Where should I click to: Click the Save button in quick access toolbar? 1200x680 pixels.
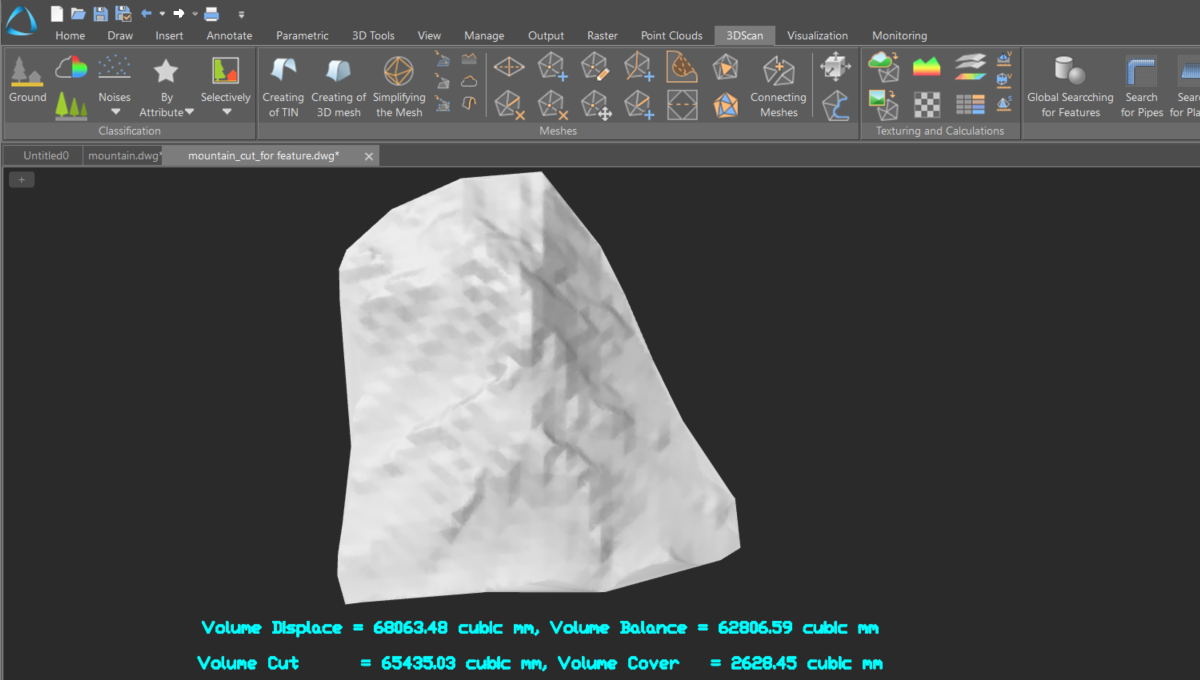click(x=100, y=13)
